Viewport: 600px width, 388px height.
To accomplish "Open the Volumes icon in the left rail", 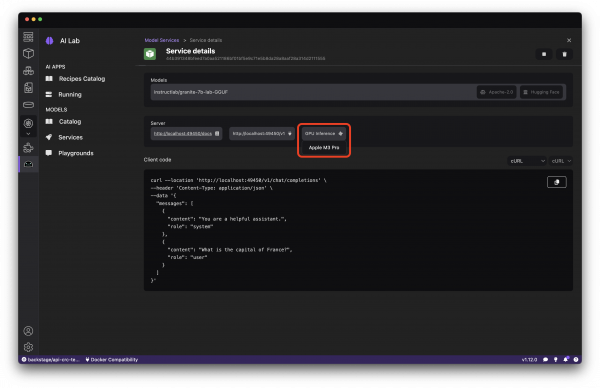I will 28,105.
